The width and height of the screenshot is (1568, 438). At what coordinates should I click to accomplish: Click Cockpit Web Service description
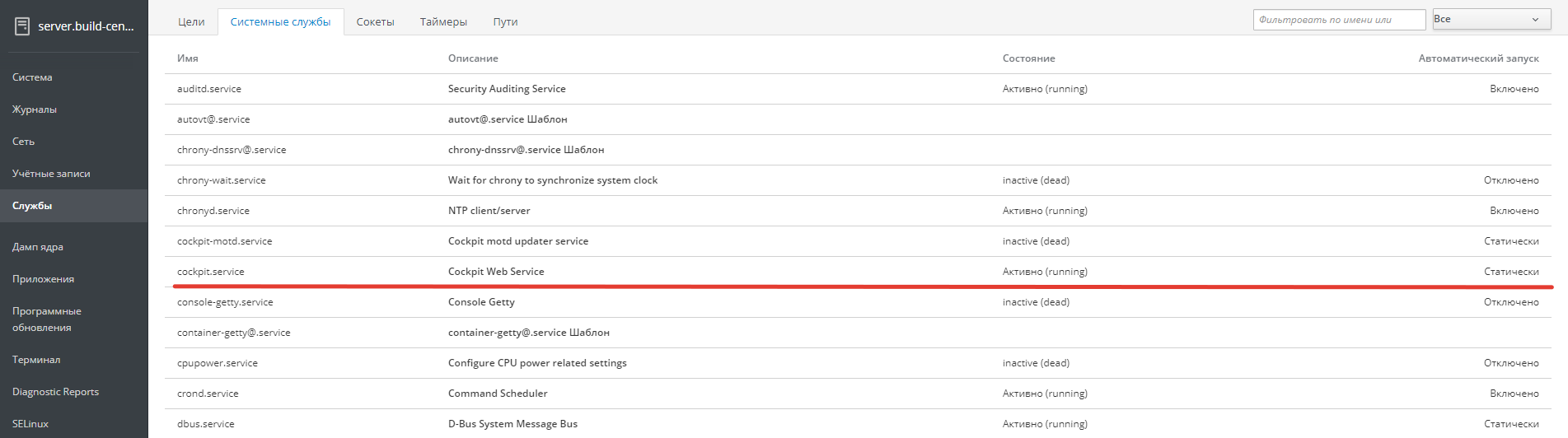496,272
